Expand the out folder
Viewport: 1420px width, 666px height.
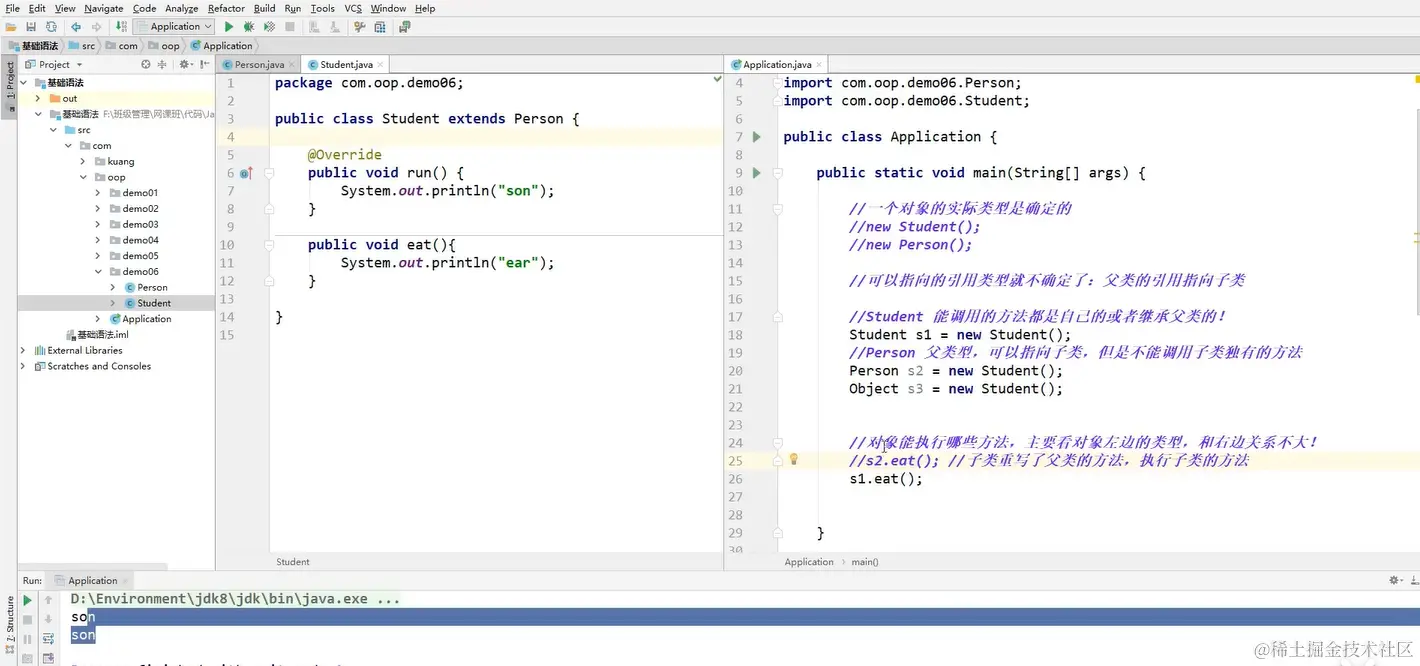pos(38,99)
